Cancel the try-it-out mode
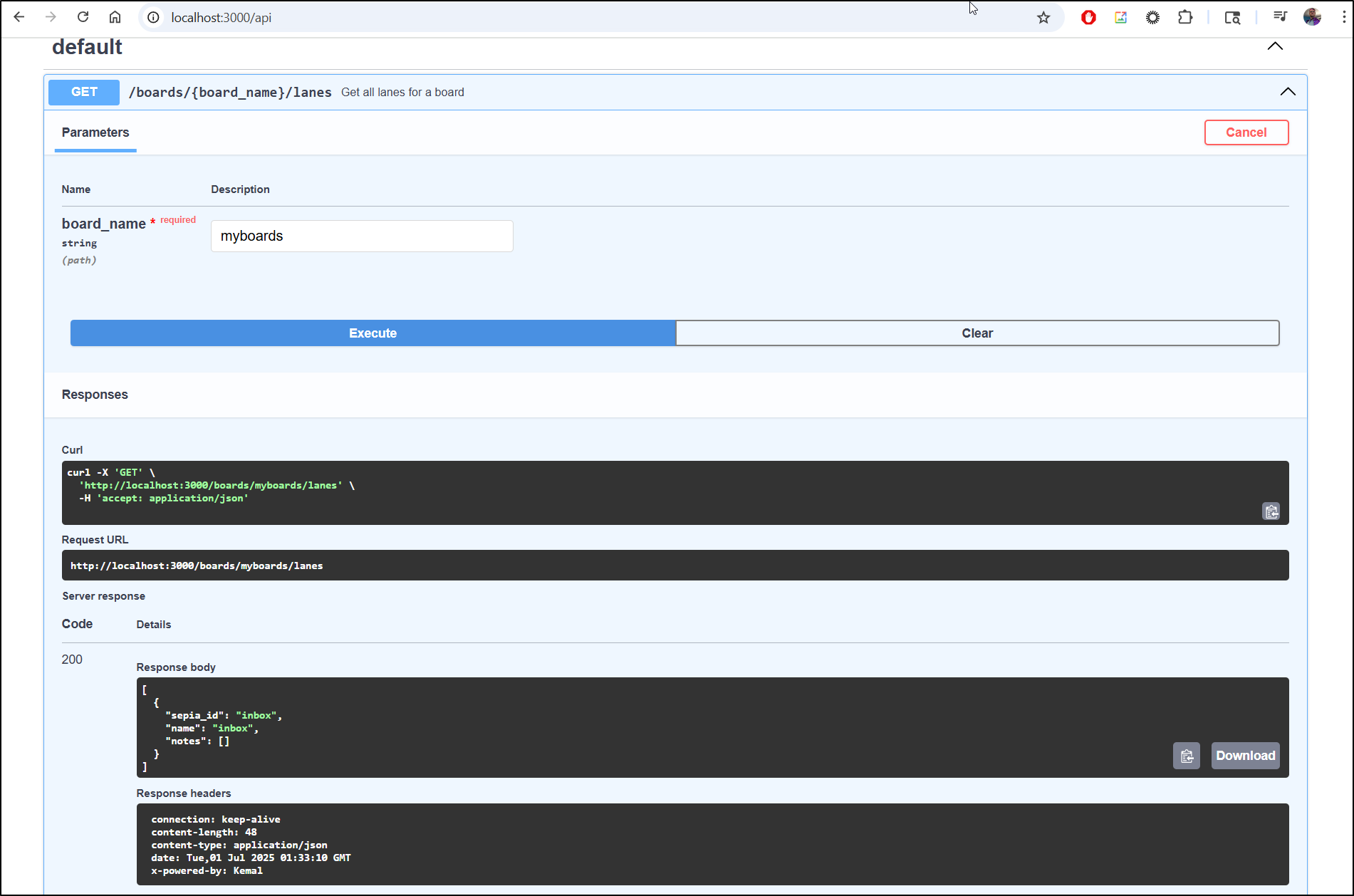 tap(1246, 132)
